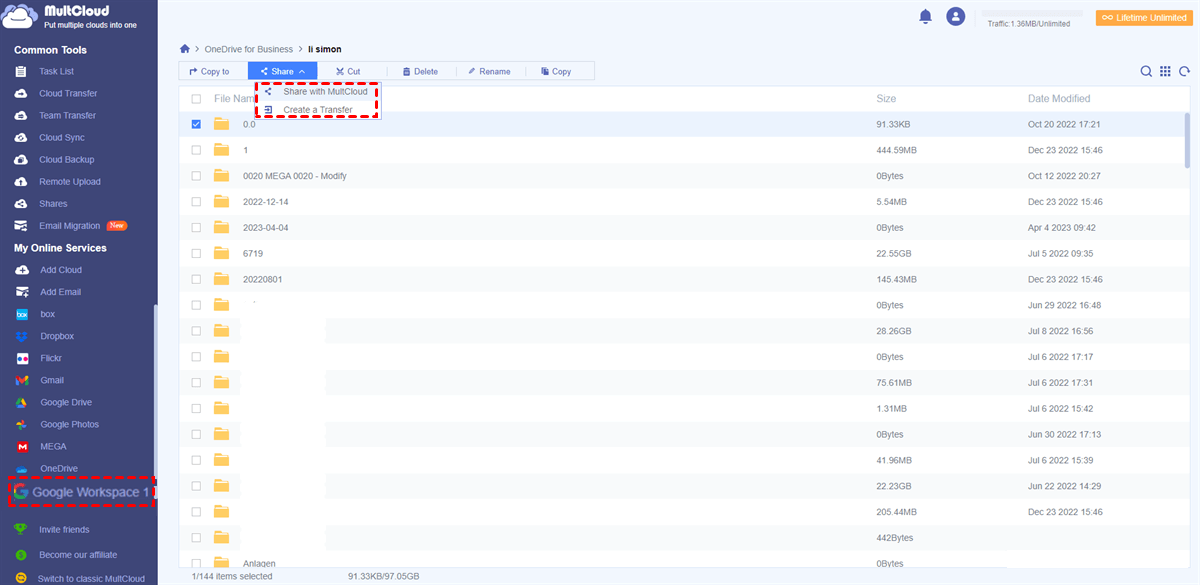This screenshot has height=585, width=1200.
Task: Check the checkbox for folder 1
Action: 196,150
